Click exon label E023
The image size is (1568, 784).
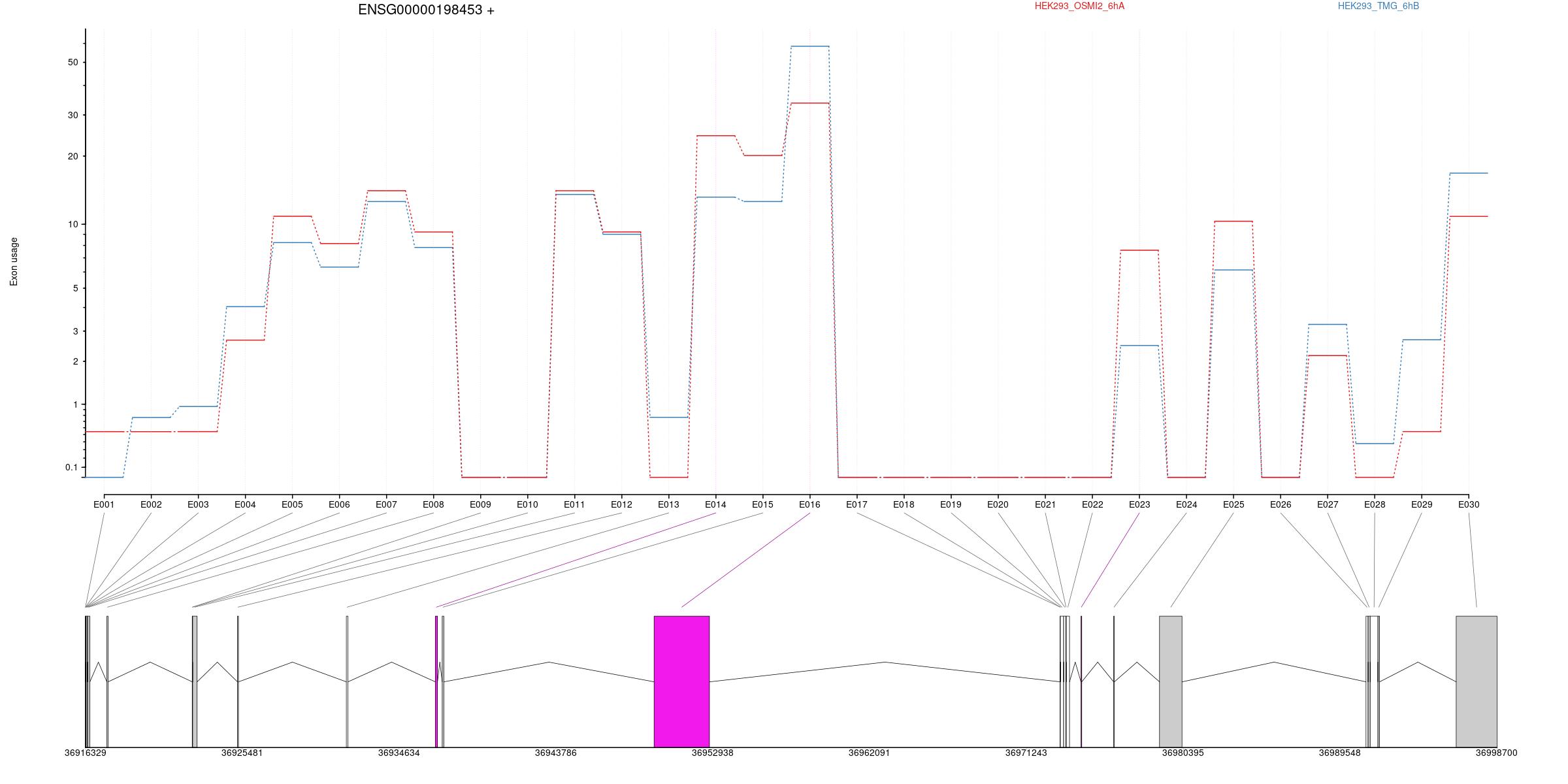(x=1139, y=504)
